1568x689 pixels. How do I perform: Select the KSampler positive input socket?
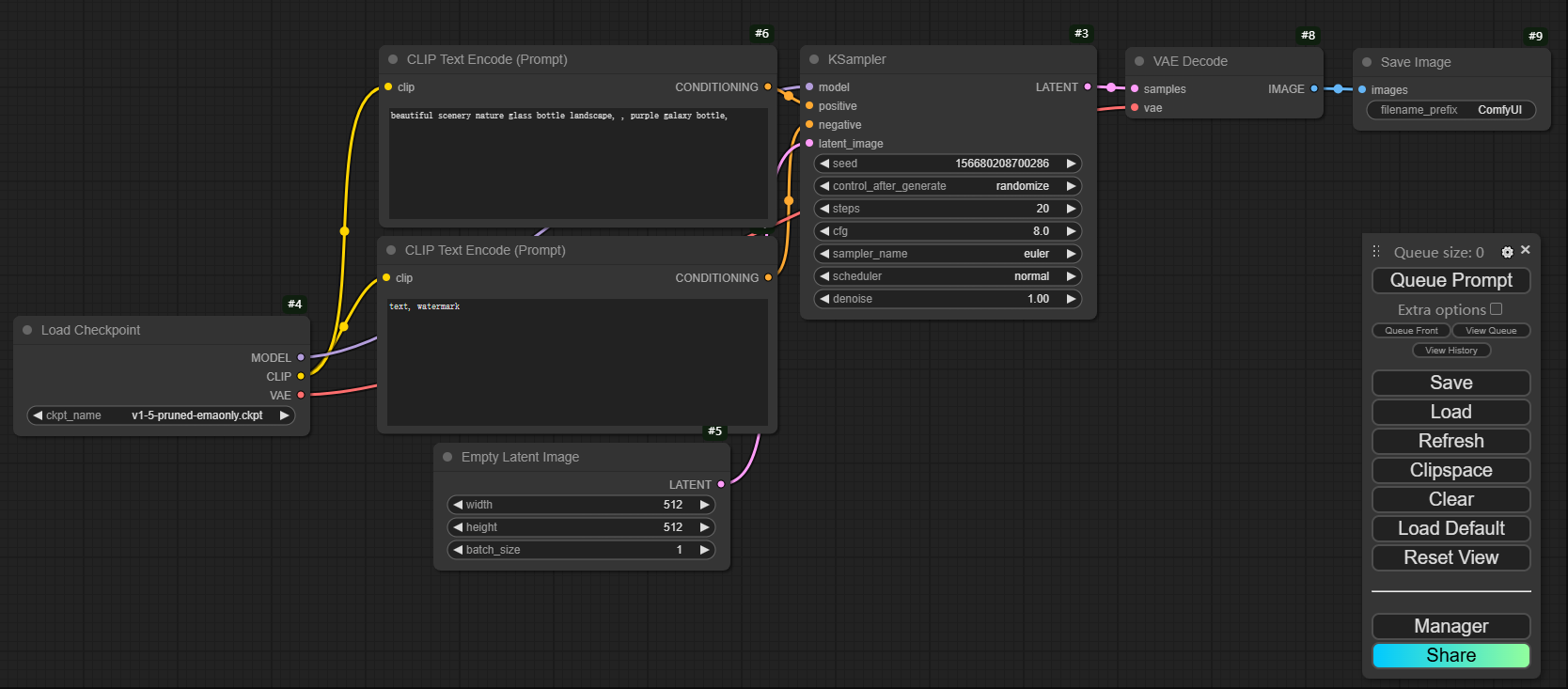coord(809,105)
